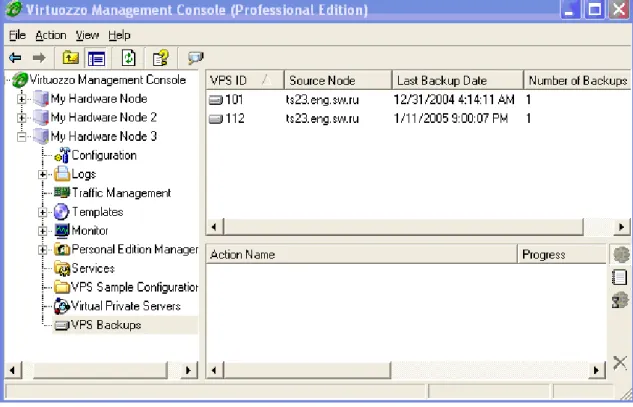Click the Services folder icon
The height and width of the screenshot is (407, 633).
tap(62, 268)
